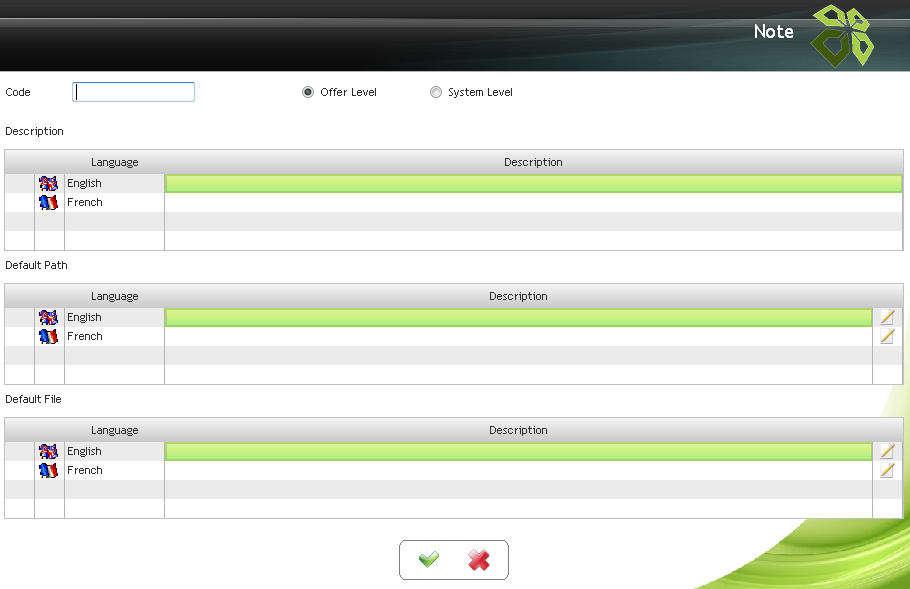Screen dimensions: 910x589
Task: Click Language column header in Description table
Action: [x=114, y=162]
